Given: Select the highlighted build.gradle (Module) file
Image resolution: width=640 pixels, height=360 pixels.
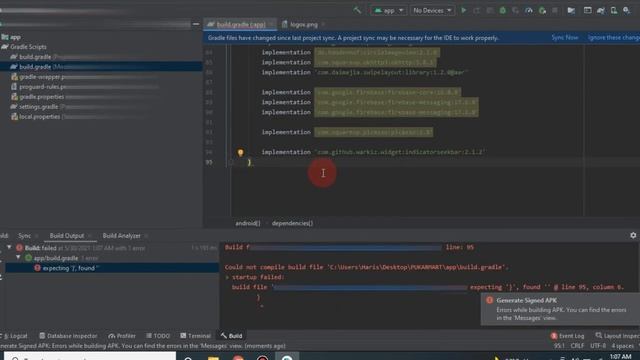Looking at the screenshot, I should (101, 67).
